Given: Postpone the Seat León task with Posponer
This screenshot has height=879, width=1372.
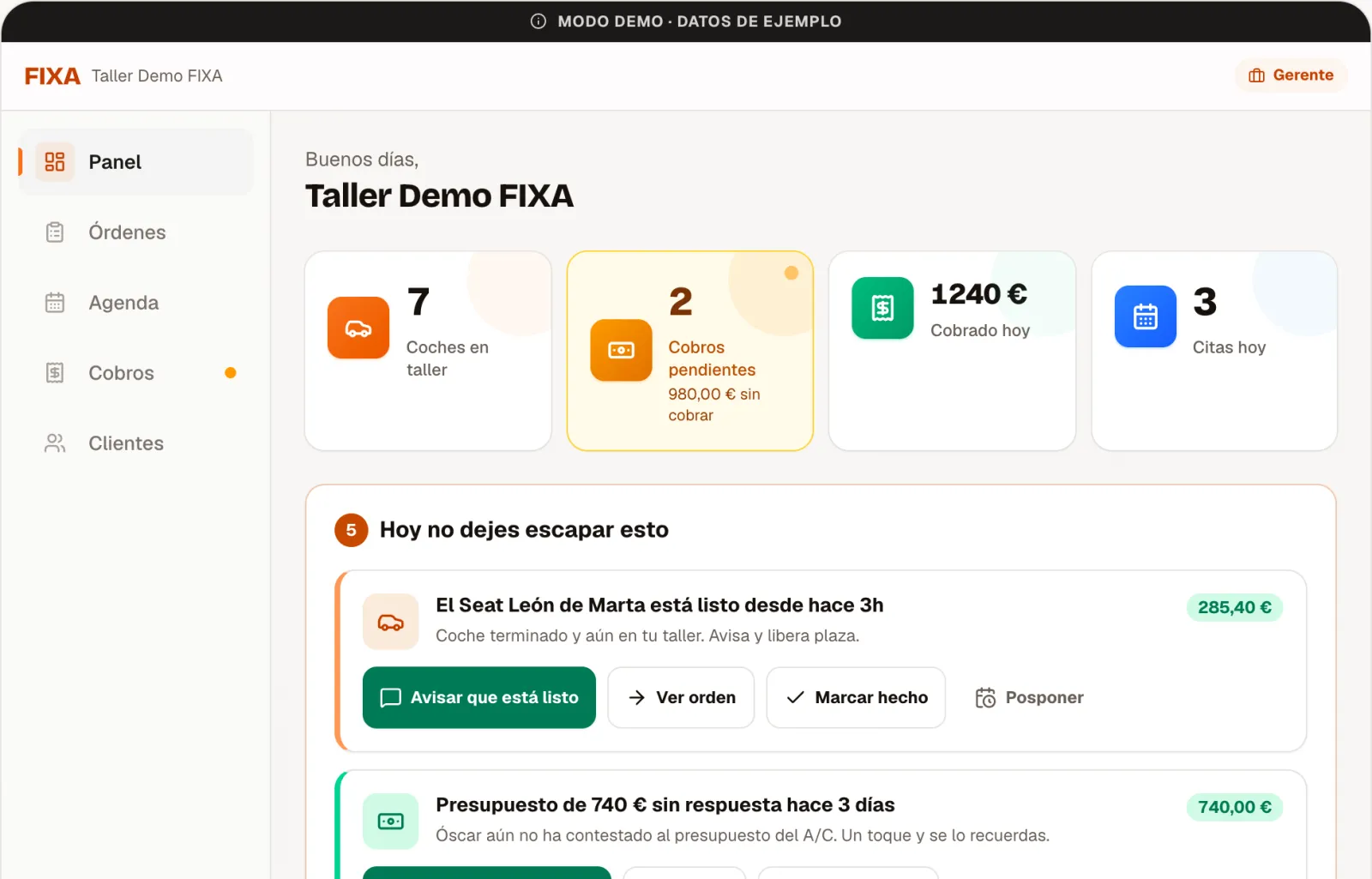Looking at the screenshot, I should tap(1030, 697).
